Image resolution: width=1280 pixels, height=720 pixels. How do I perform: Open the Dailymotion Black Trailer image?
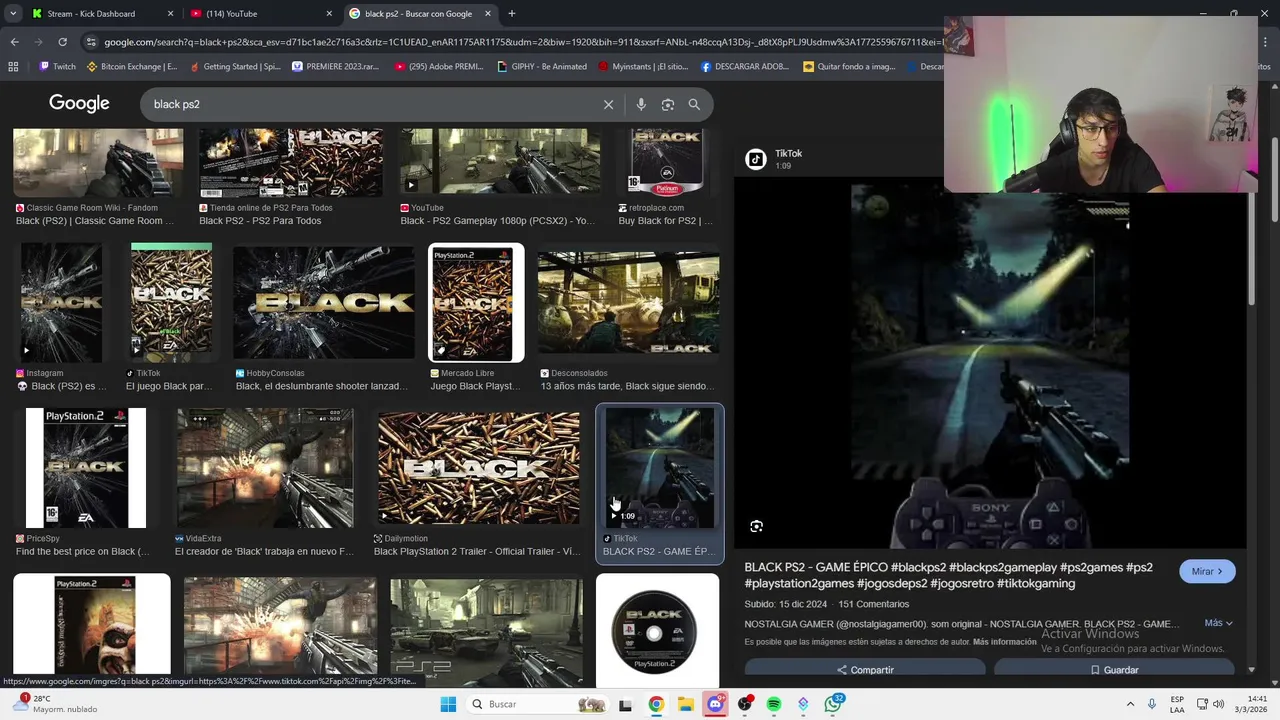coord(479,468)
